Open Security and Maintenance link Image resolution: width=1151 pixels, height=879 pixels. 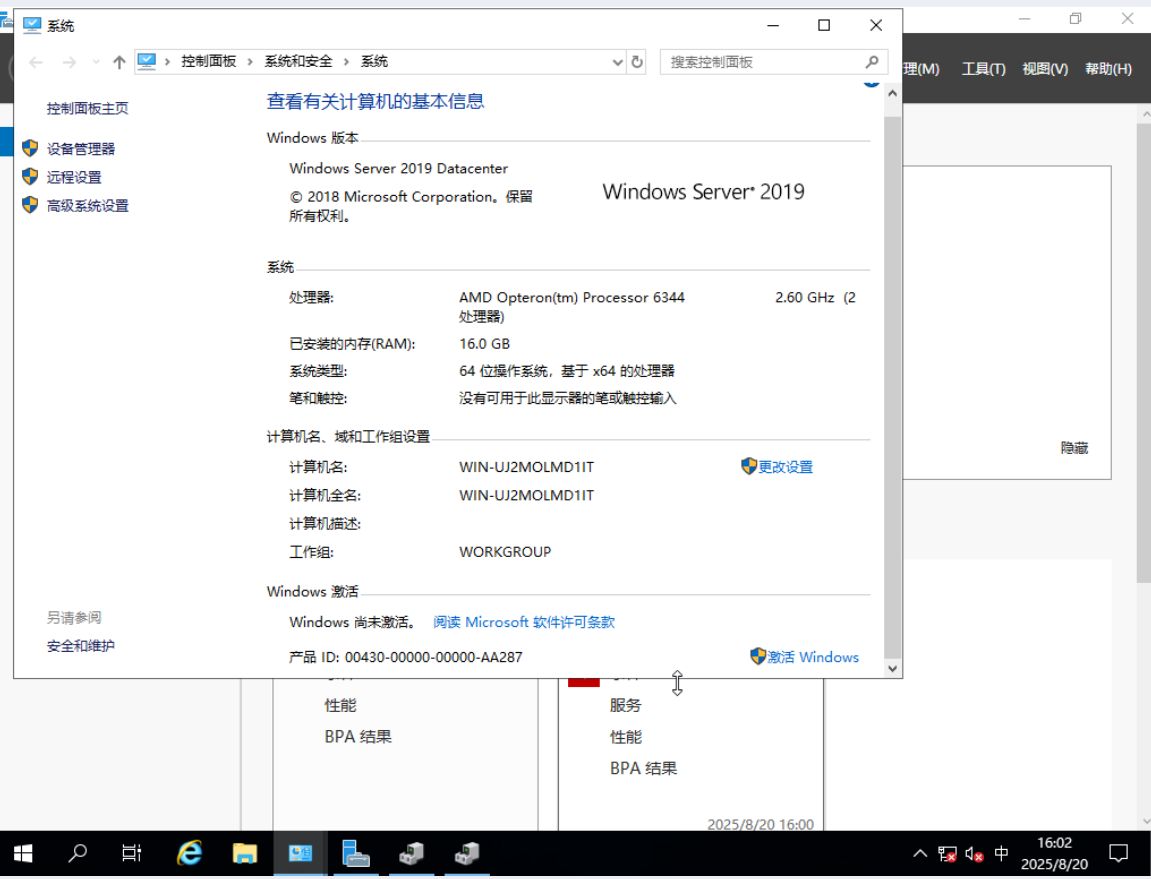(x=81, y=646)
